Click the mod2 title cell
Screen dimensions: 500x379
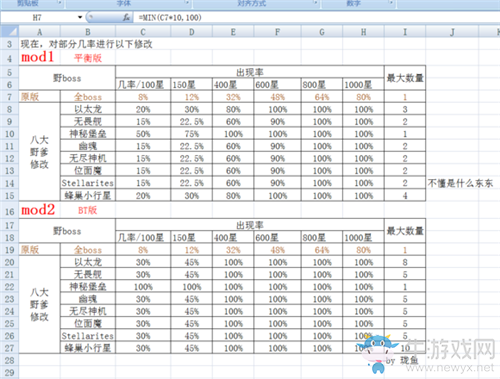click(39, 210)
